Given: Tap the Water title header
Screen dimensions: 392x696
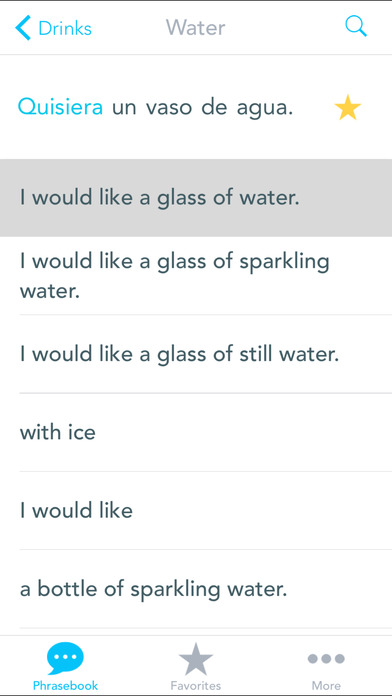Looking at the screenshot, I should click(196, 28).
